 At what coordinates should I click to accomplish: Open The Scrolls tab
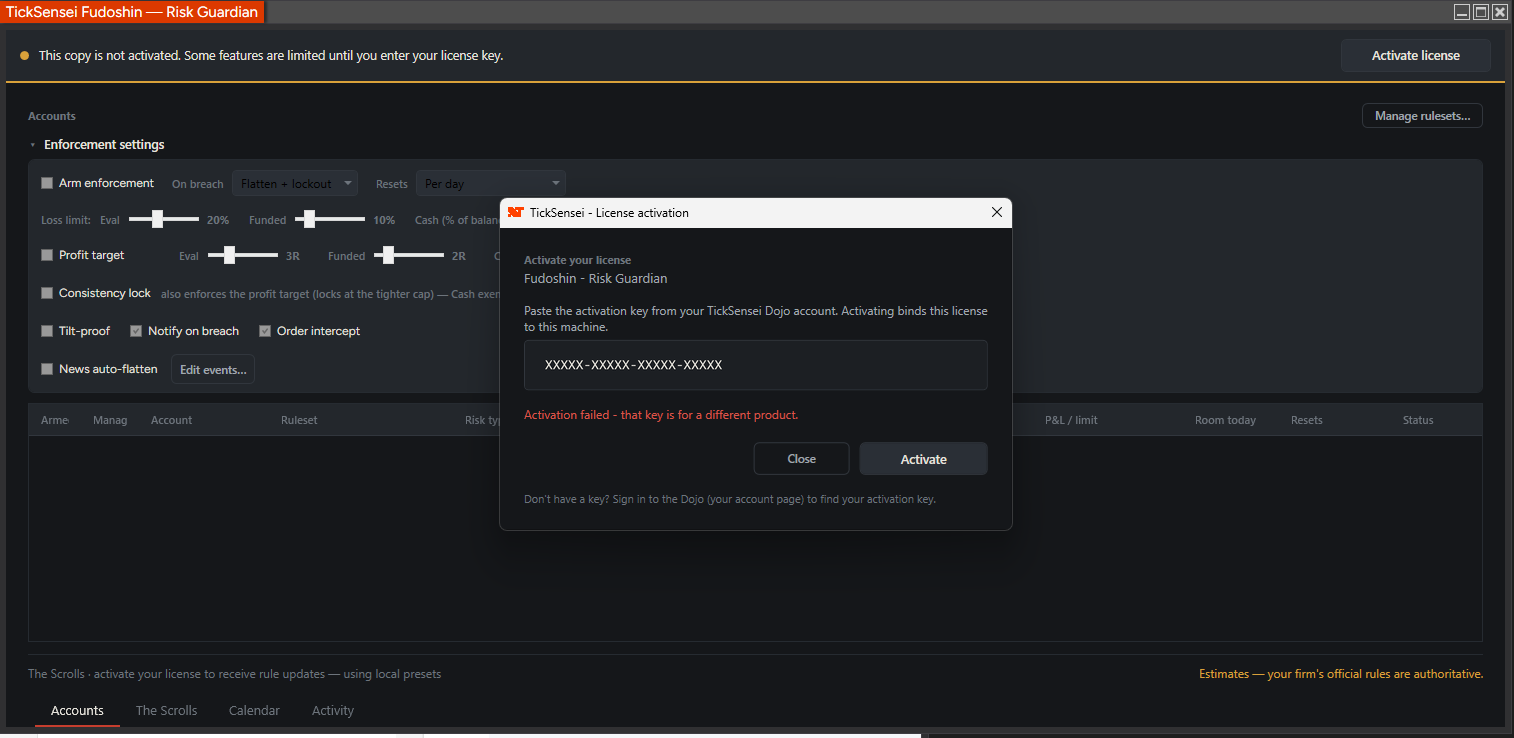[166, 710]
